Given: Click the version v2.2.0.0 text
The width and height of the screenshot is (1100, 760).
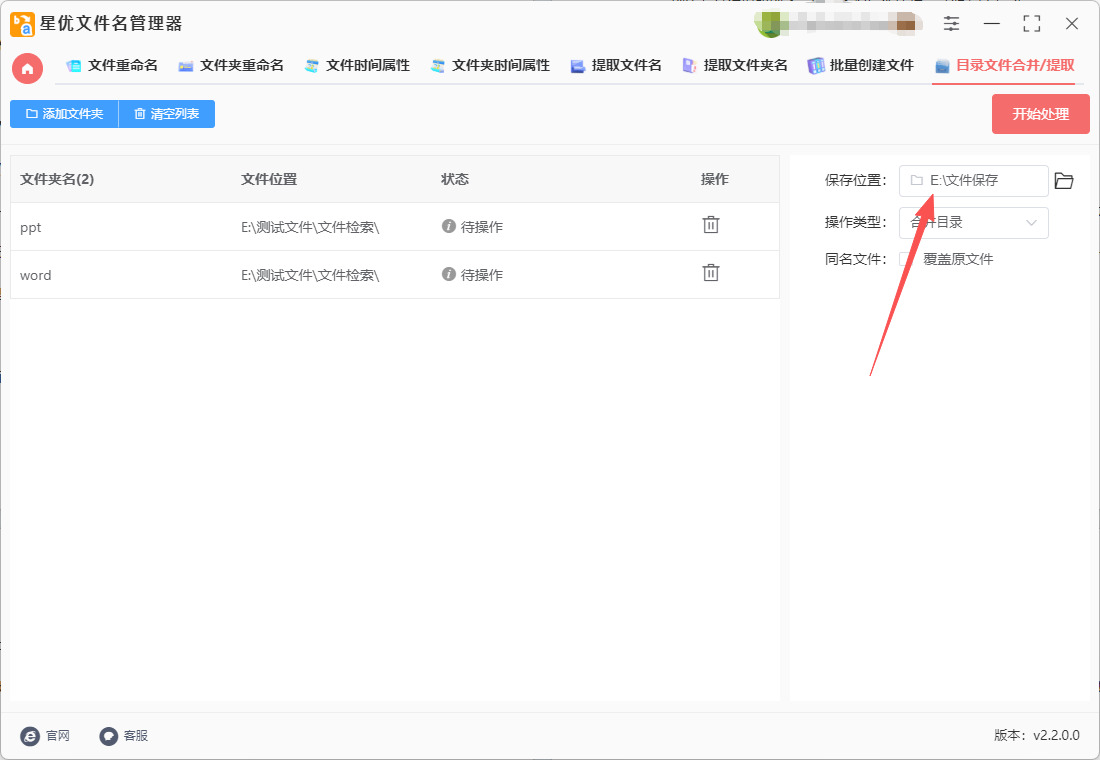Looking at the screenshot, I should coord(1037,735).
